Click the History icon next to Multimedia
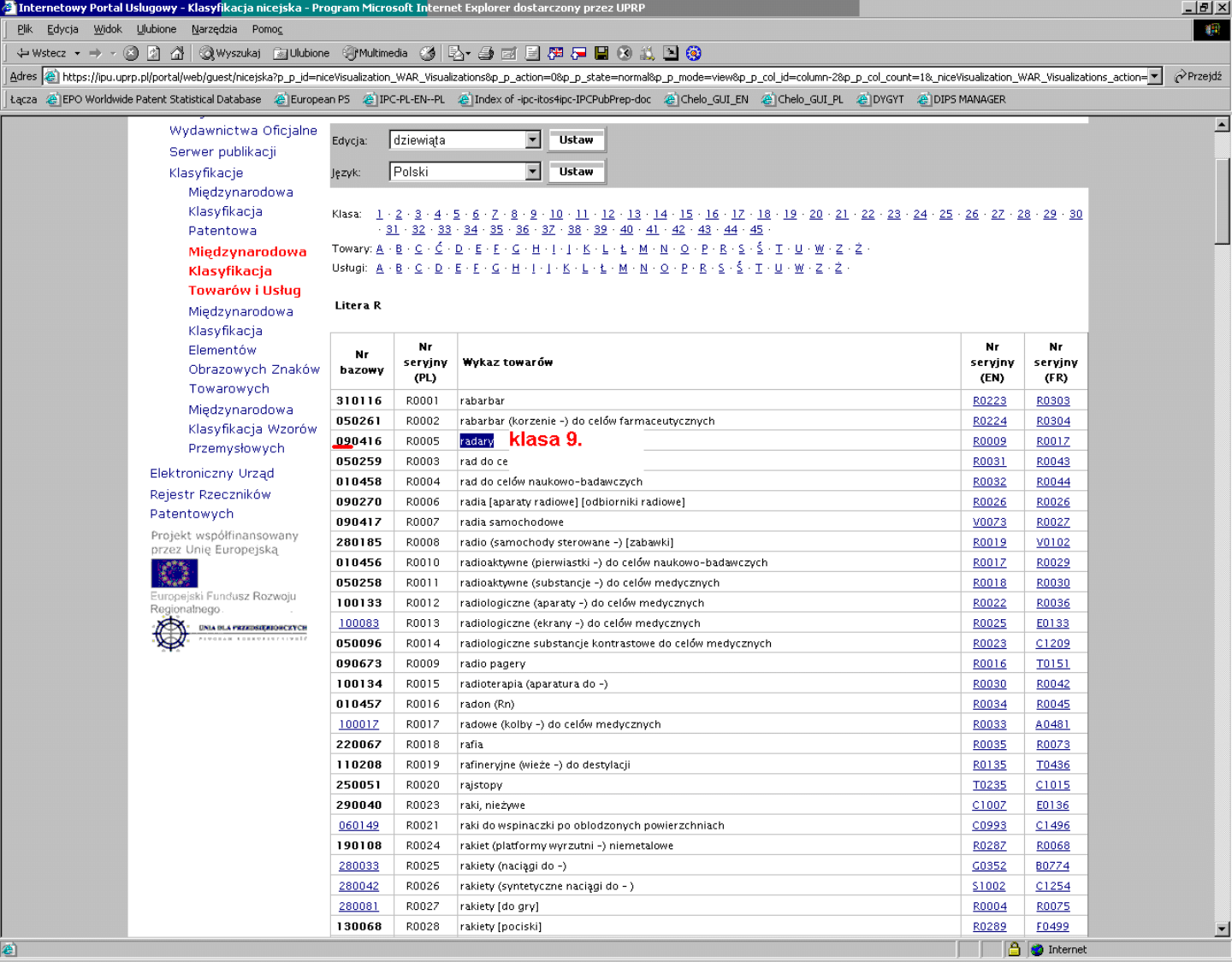Viewport: 1232px width, 962px height. (x=428, y=53)
